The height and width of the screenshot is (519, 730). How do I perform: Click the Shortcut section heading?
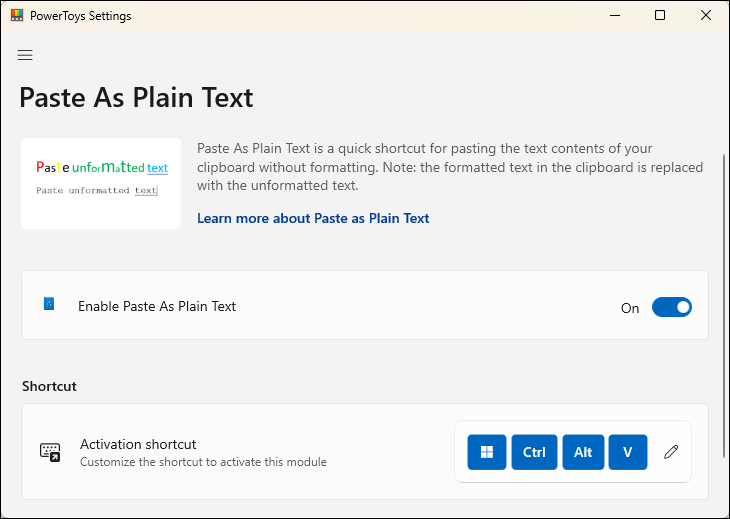[49, 386]
